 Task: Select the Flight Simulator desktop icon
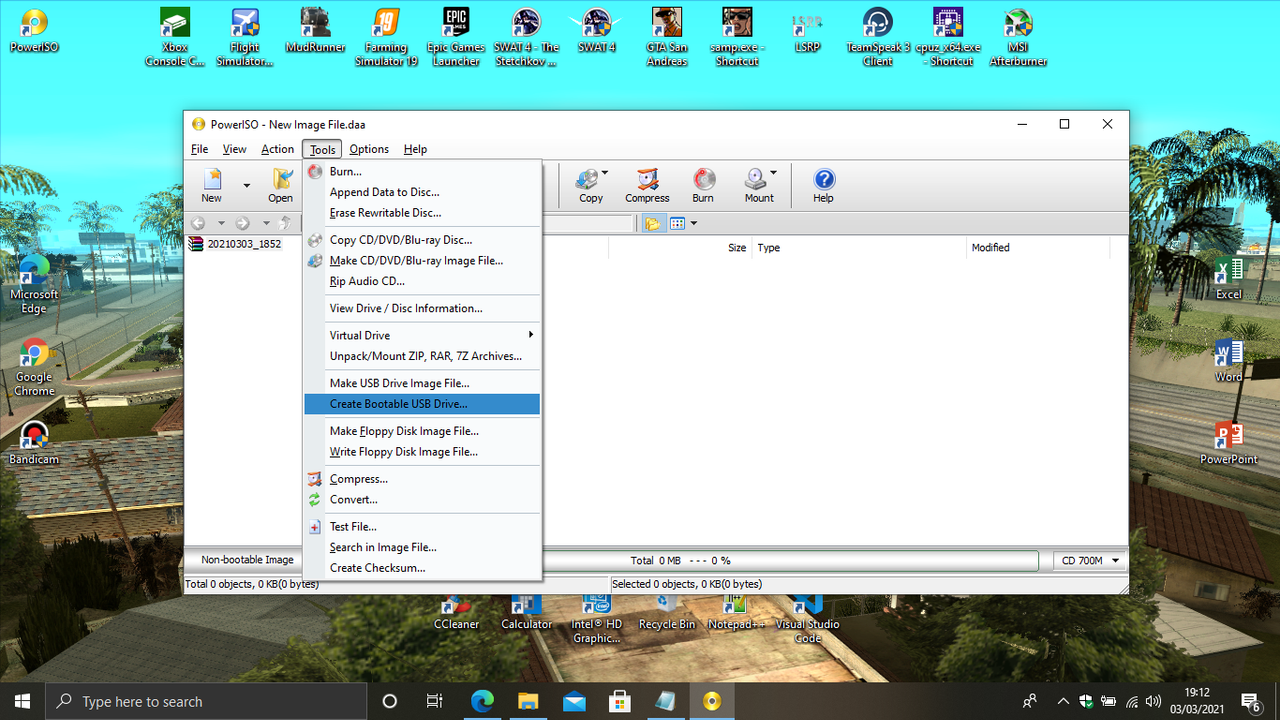click(245, 38)
